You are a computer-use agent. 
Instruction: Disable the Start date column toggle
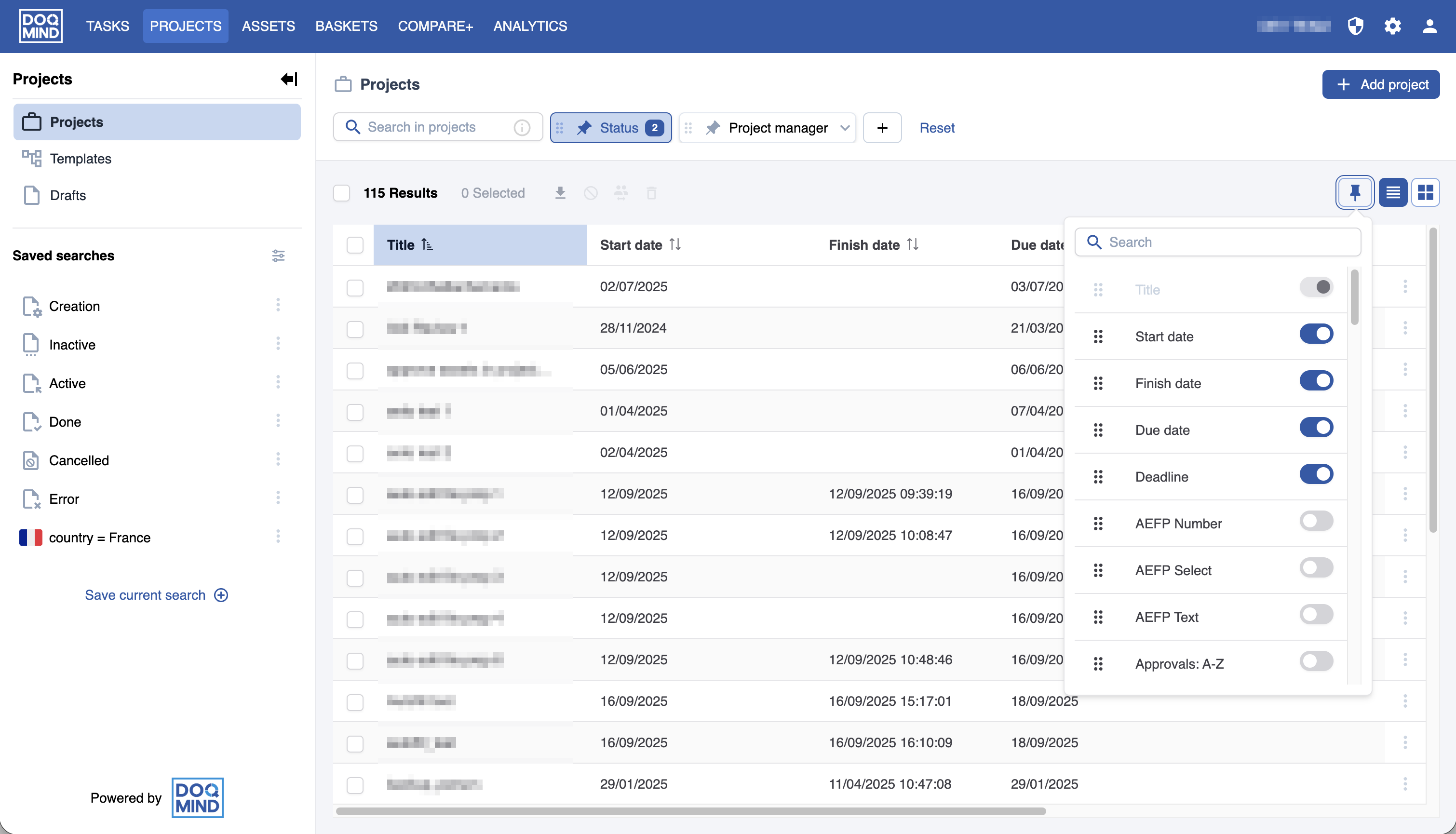tap(1316, 334)
